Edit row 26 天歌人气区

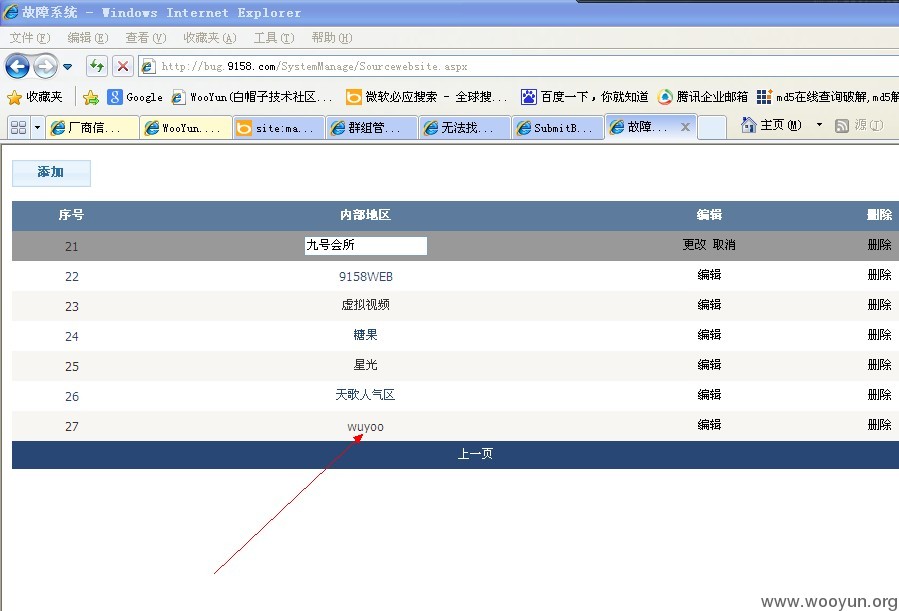pos(709,394)
